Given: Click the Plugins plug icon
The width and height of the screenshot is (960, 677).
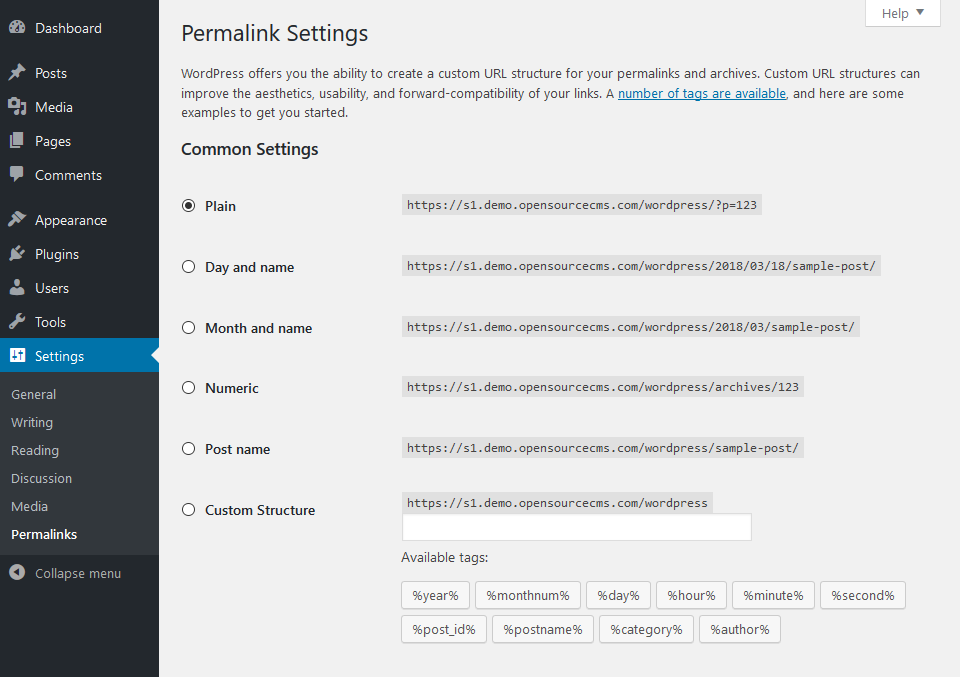Looking at the screenshot, I should tap(17, 253).
